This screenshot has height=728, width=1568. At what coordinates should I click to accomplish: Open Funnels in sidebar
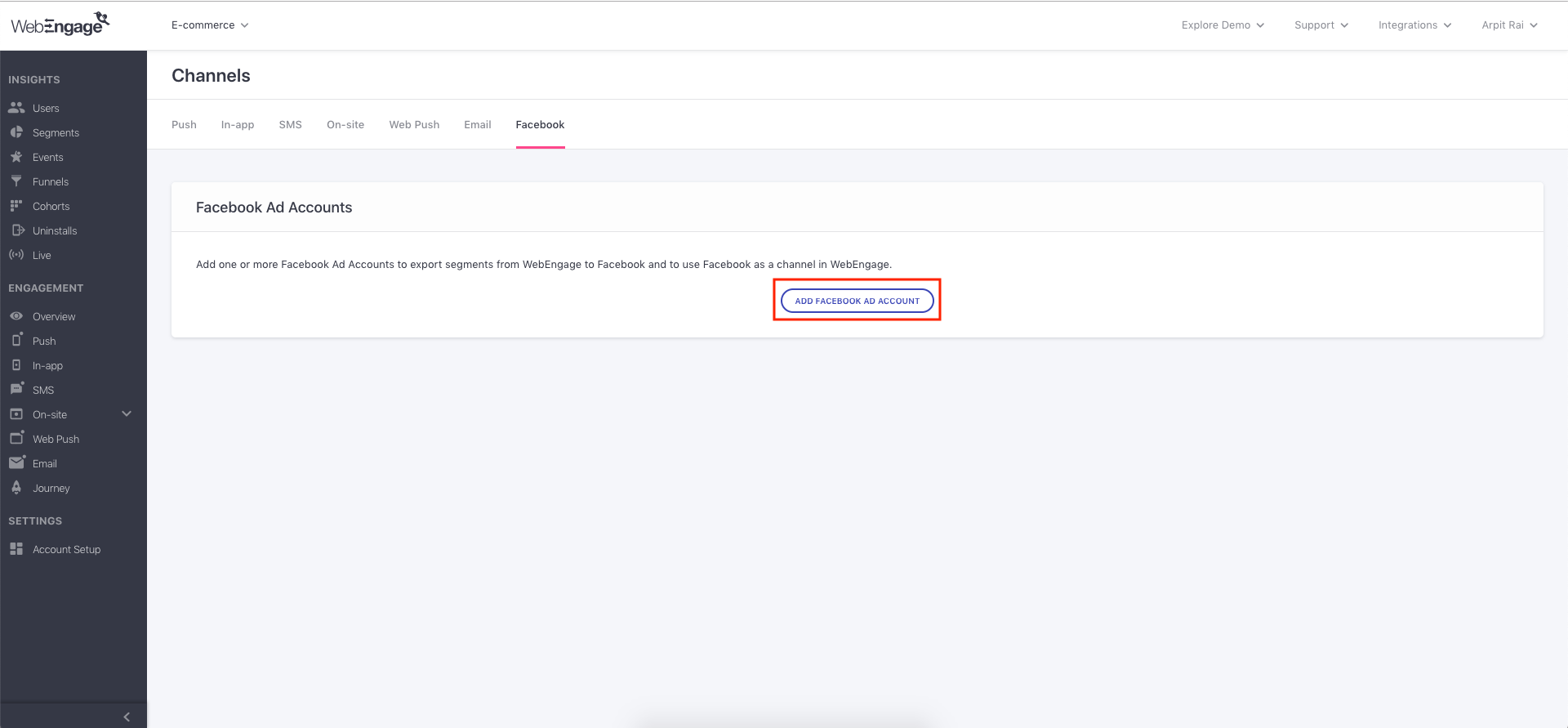pyautogui.click(x=51, y=181)
